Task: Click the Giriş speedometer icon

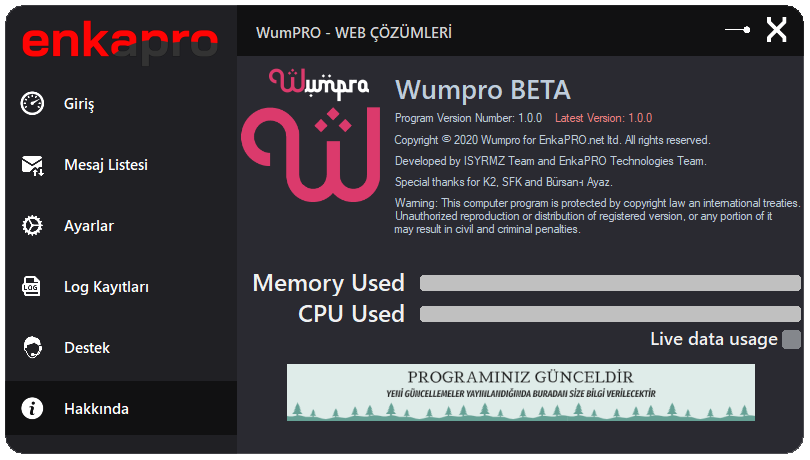Action: coord(33,103)
